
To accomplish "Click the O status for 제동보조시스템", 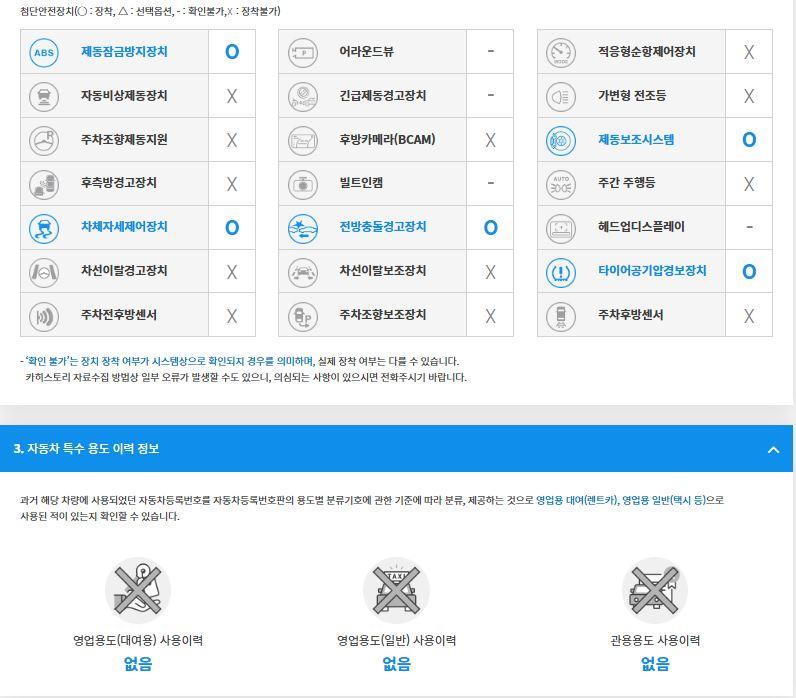I will (748, 140).
